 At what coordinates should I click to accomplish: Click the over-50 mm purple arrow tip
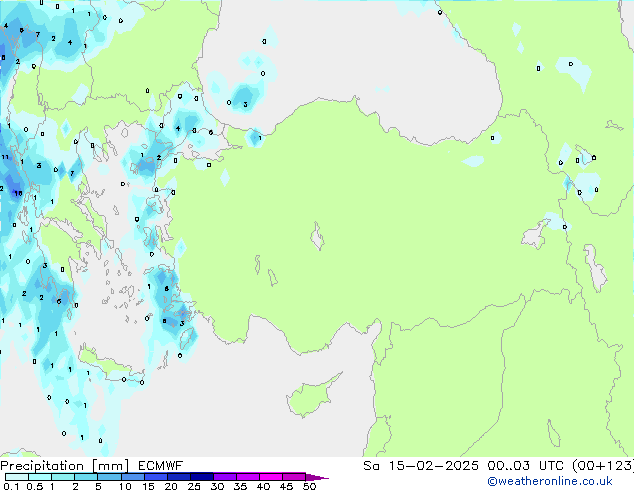click(317, 477)
